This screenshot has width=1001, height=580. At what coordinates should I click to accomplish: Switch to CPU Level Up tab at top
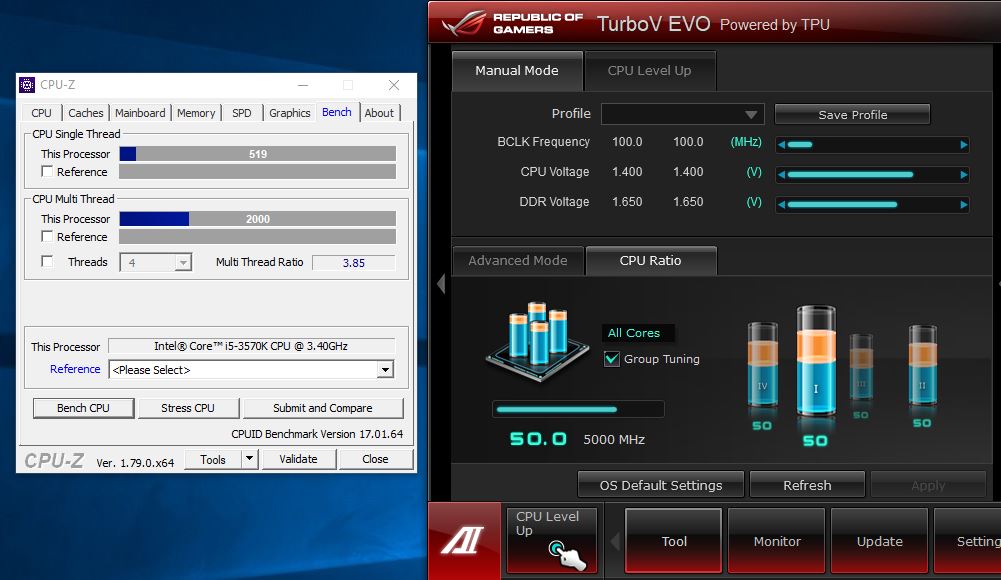click(650, 71)
